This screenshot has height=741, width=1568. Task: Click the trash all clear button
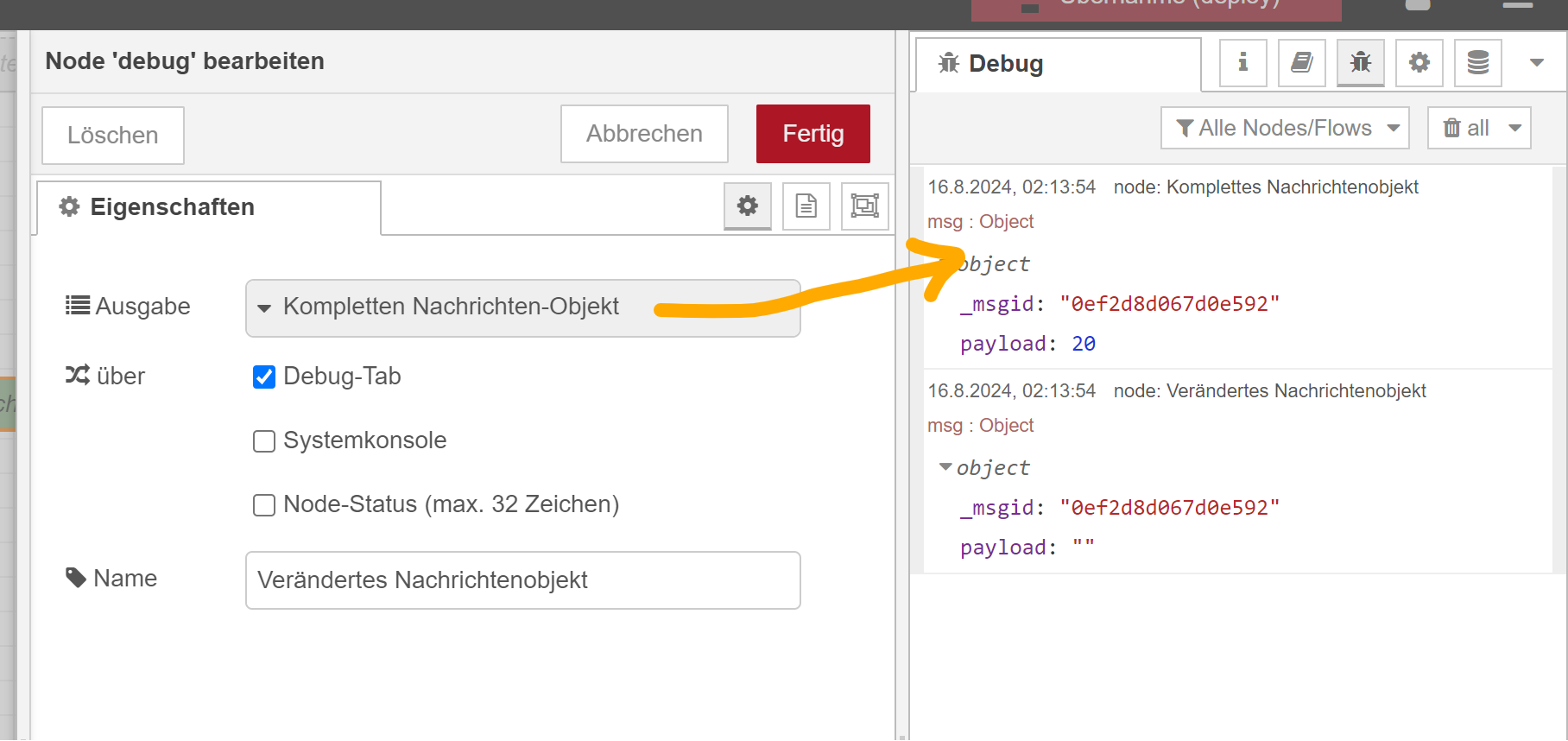pyautogui.click(x=1466, y=128)
